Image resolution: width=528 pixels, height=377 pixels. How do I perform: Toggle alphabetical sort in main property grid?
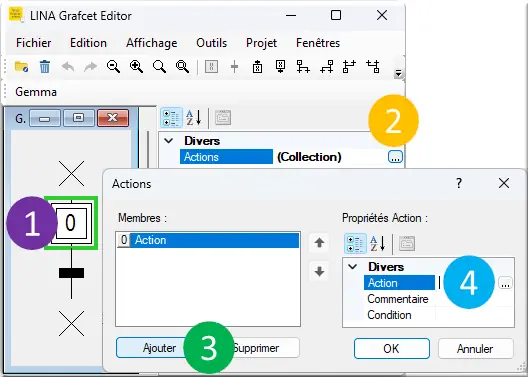[x=194, y=118]
